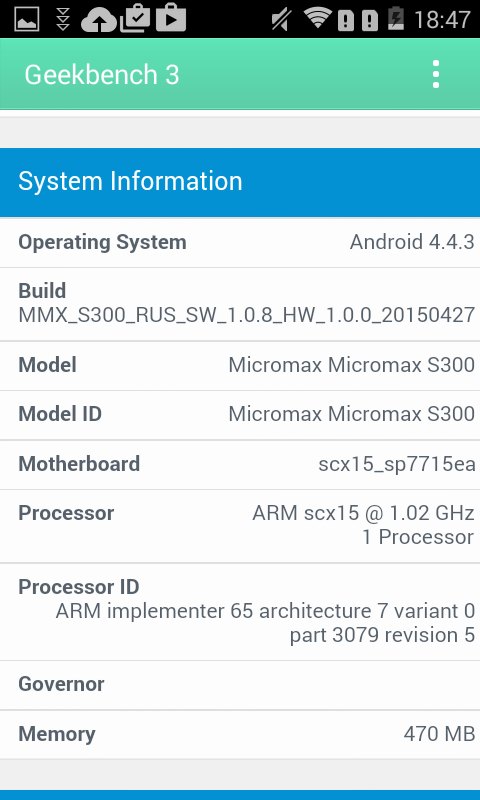
Task: Tap the Play Store briefcase notification icon
Action: coord(171,18)
